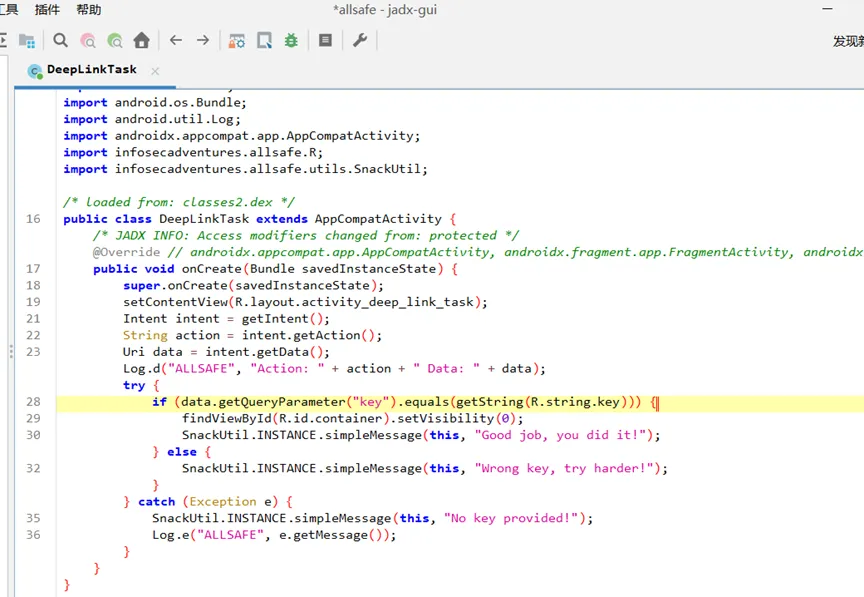Open the 插件 menu
864x597 pixels.
(x=47, y=9)
